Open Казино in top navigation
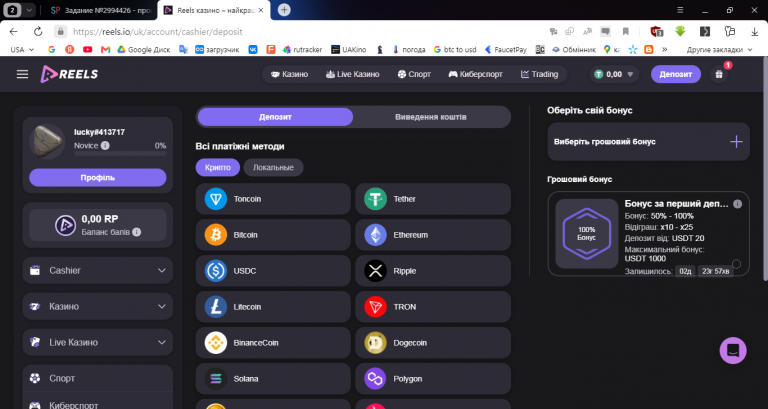768x409 pixels. (x=289, y=74)
